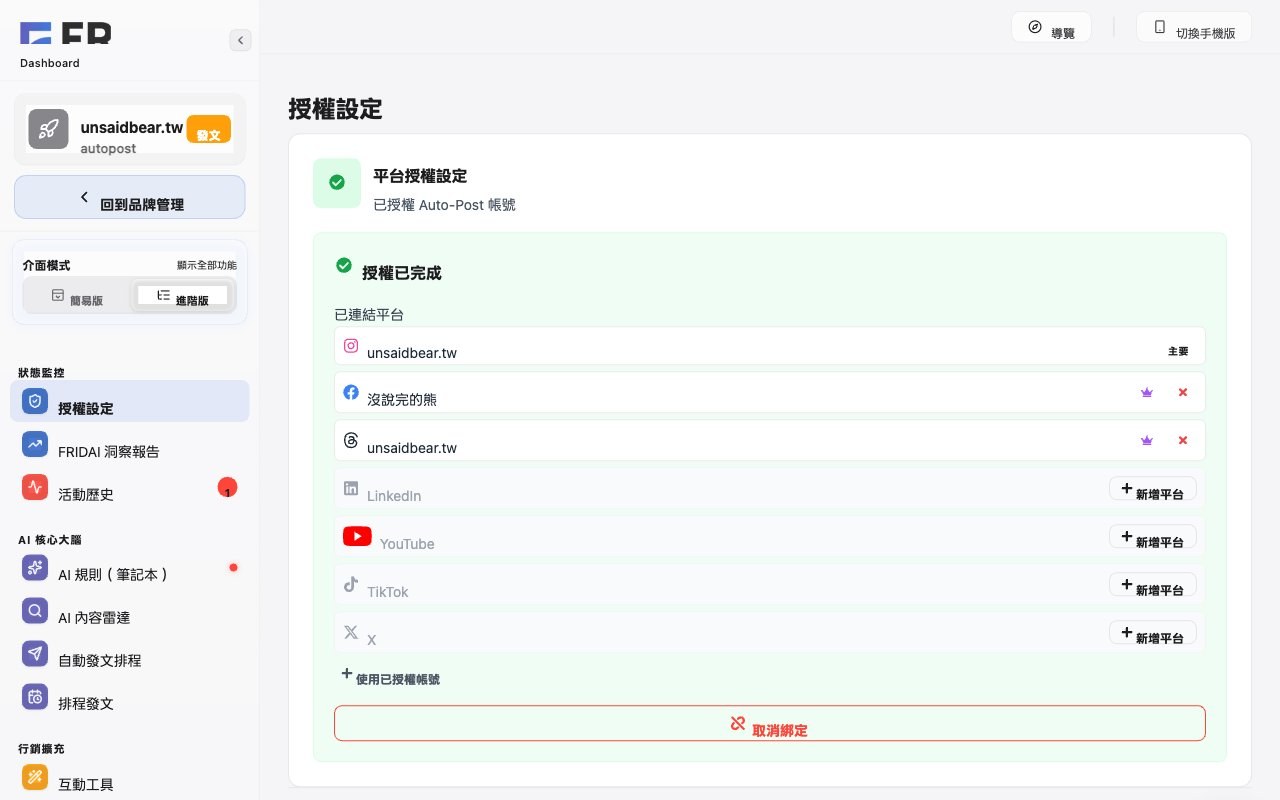Click the YouTube platform icon
1280x800 pixels.
(357, 536)
